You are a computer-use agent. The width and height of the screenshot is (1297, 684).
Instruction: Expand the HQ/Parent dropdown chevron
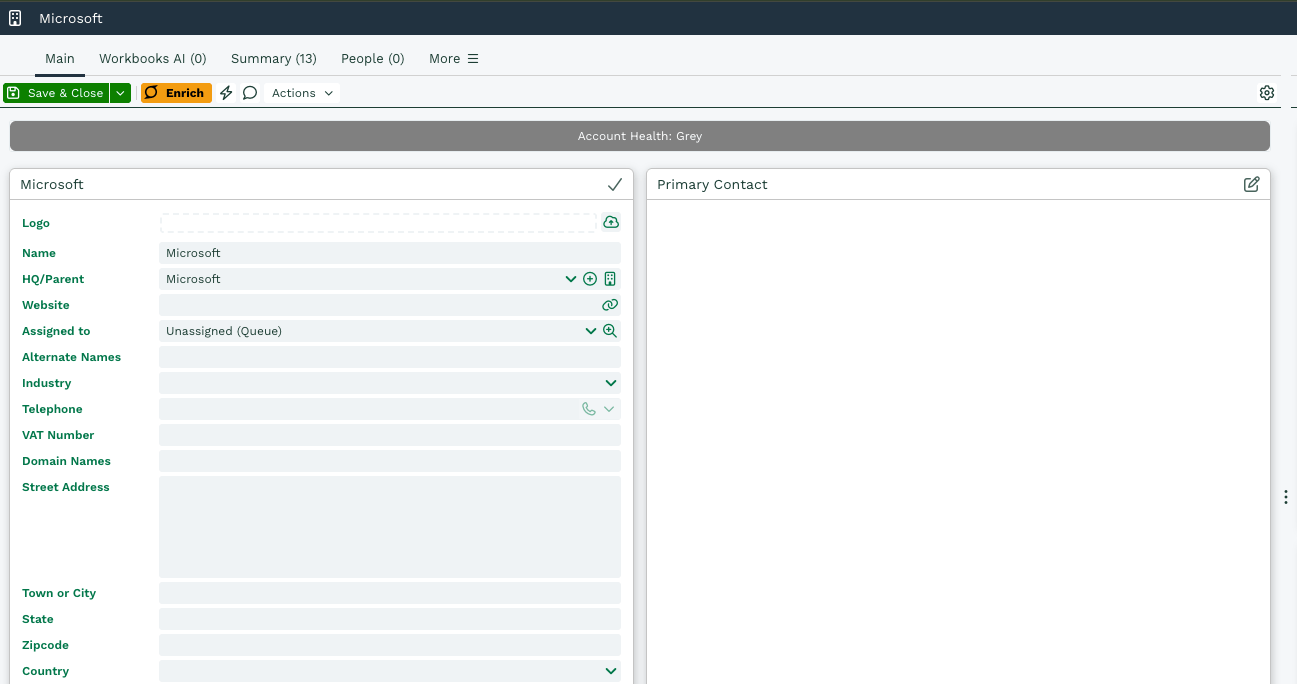tap(571, 279)
